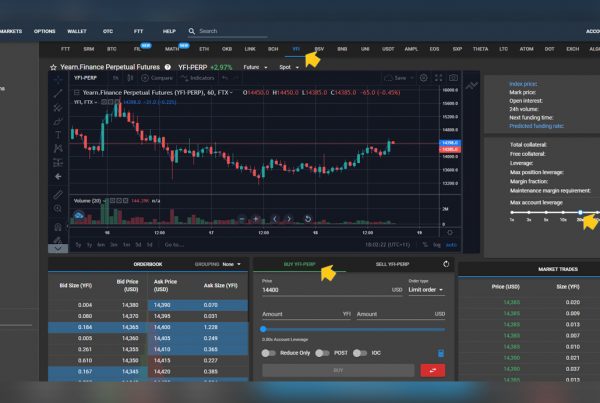
Task: Open the Spot dropdown
Action: [x=289, y=67]
